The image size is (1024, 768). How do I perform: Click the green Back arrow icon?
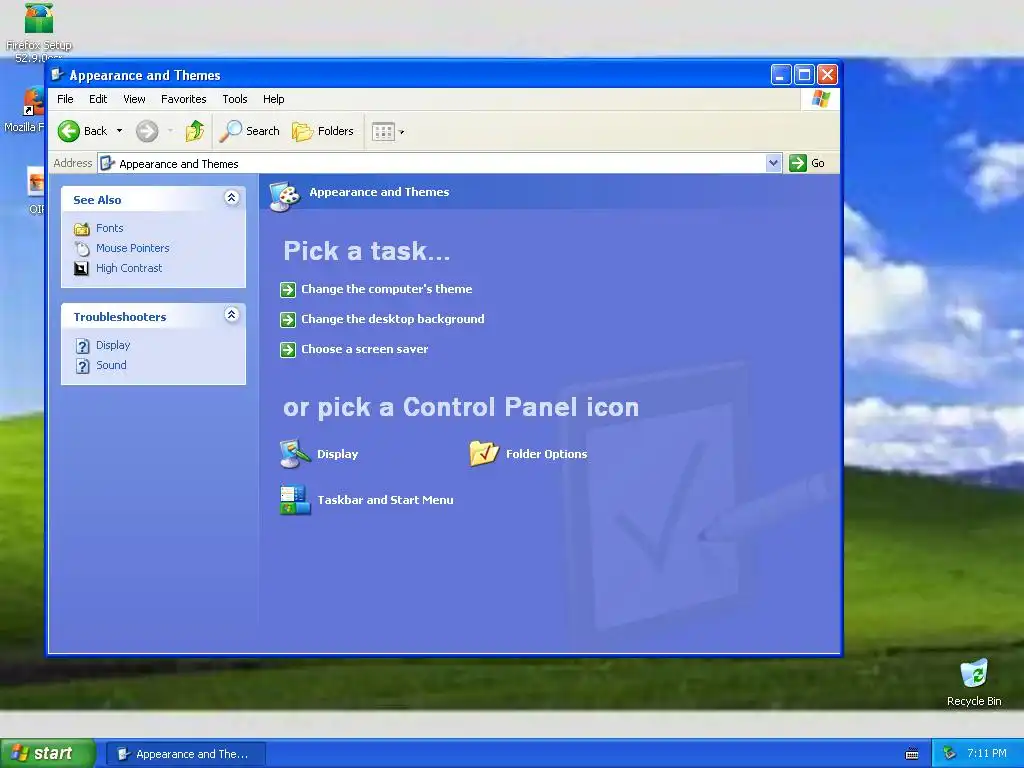(x=69, y=131)
